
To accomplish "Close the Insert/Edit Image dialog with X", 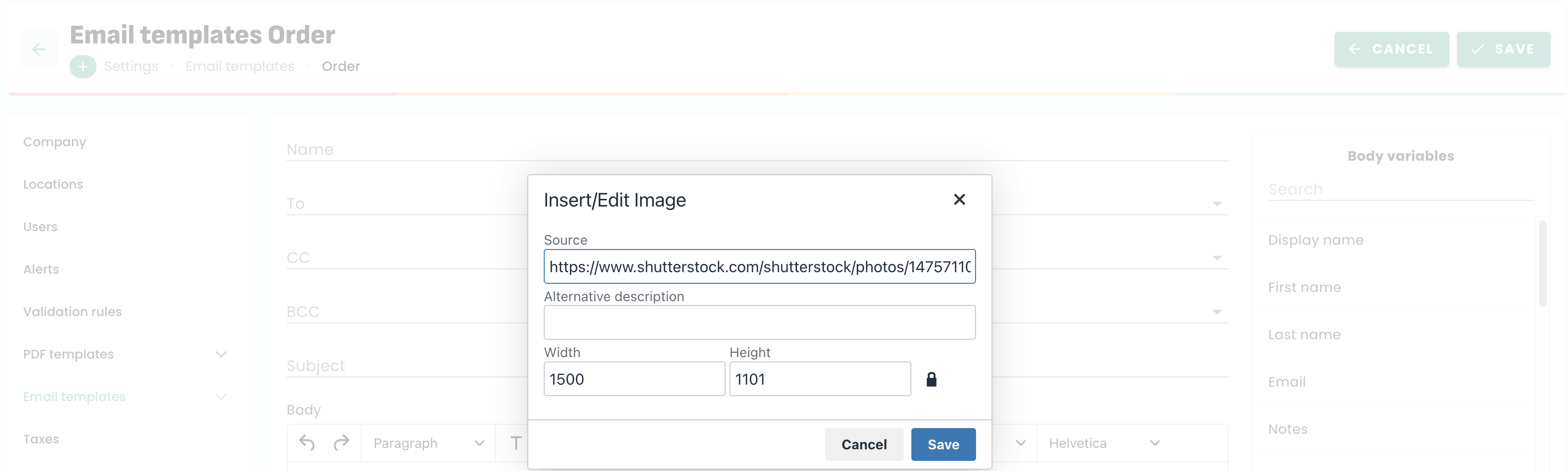I will click(x=959, y=200).
